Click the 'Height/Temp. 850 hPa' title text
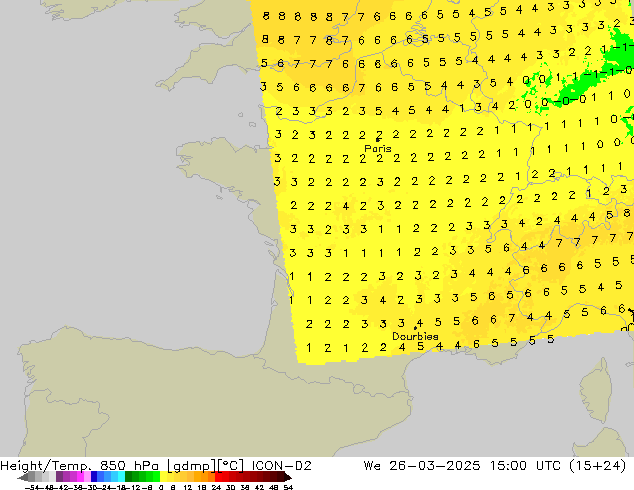This screenshot has height=490, width=634. click(x=80, y=466)
